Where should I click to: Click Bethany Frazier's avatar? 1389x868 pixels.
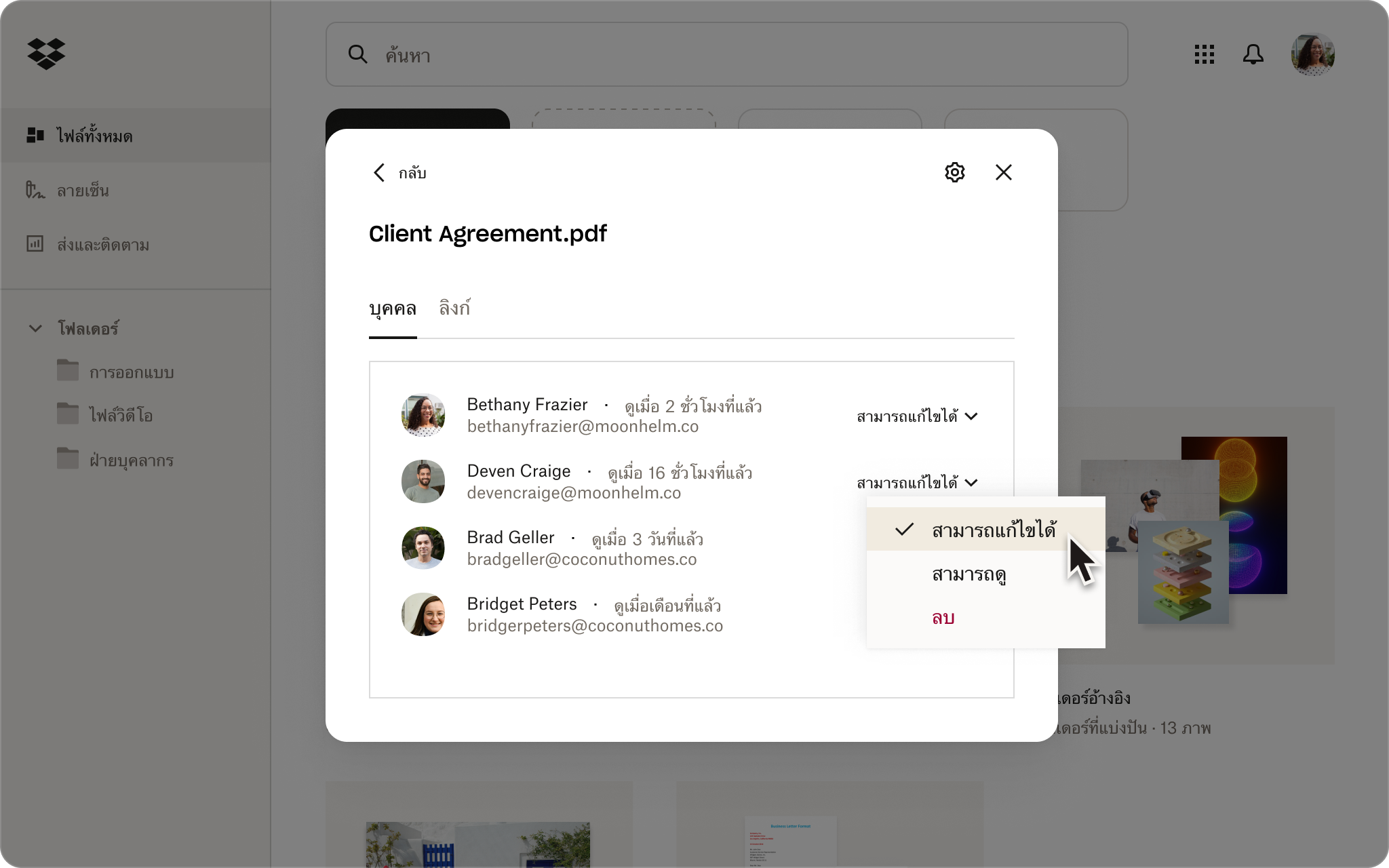click(x=423, y=415)
